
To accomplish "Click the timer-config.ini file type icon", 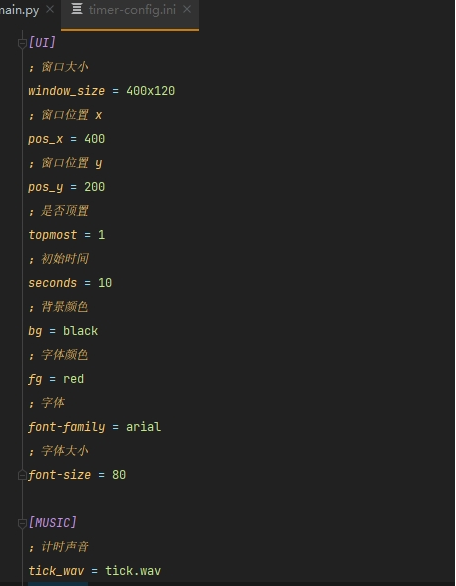I will (x=77, y=9).
